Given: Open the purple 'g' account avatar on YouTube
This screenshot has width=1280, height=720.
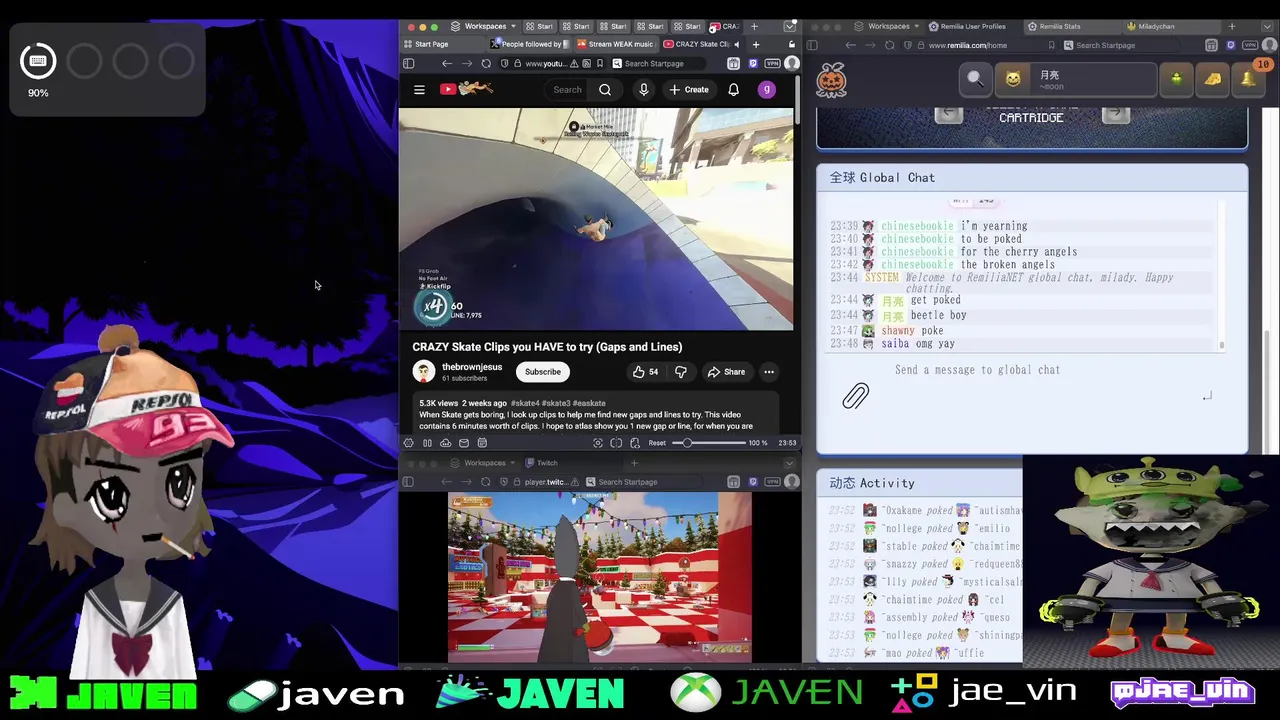Looking at the screenshot, I should coord(767,90).
